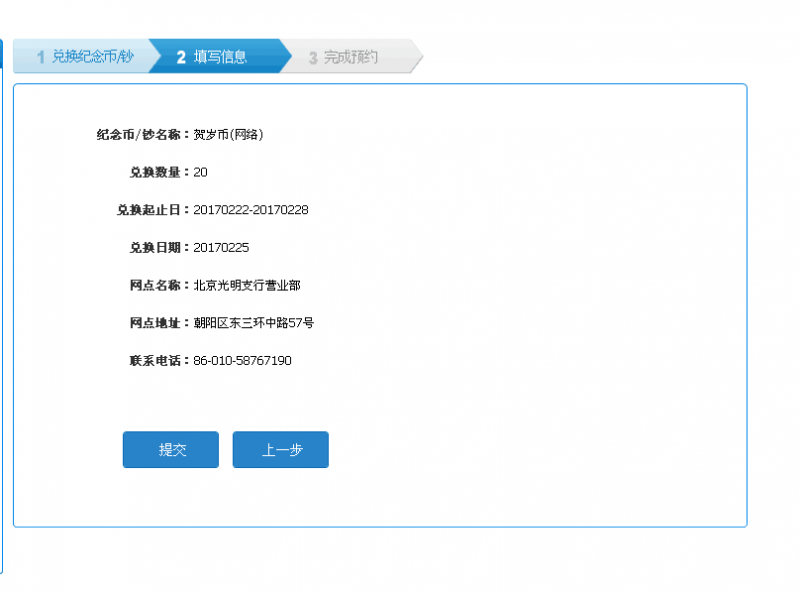
Task: Click the 兑换起止日 label
Action: (x=153, y=210)
